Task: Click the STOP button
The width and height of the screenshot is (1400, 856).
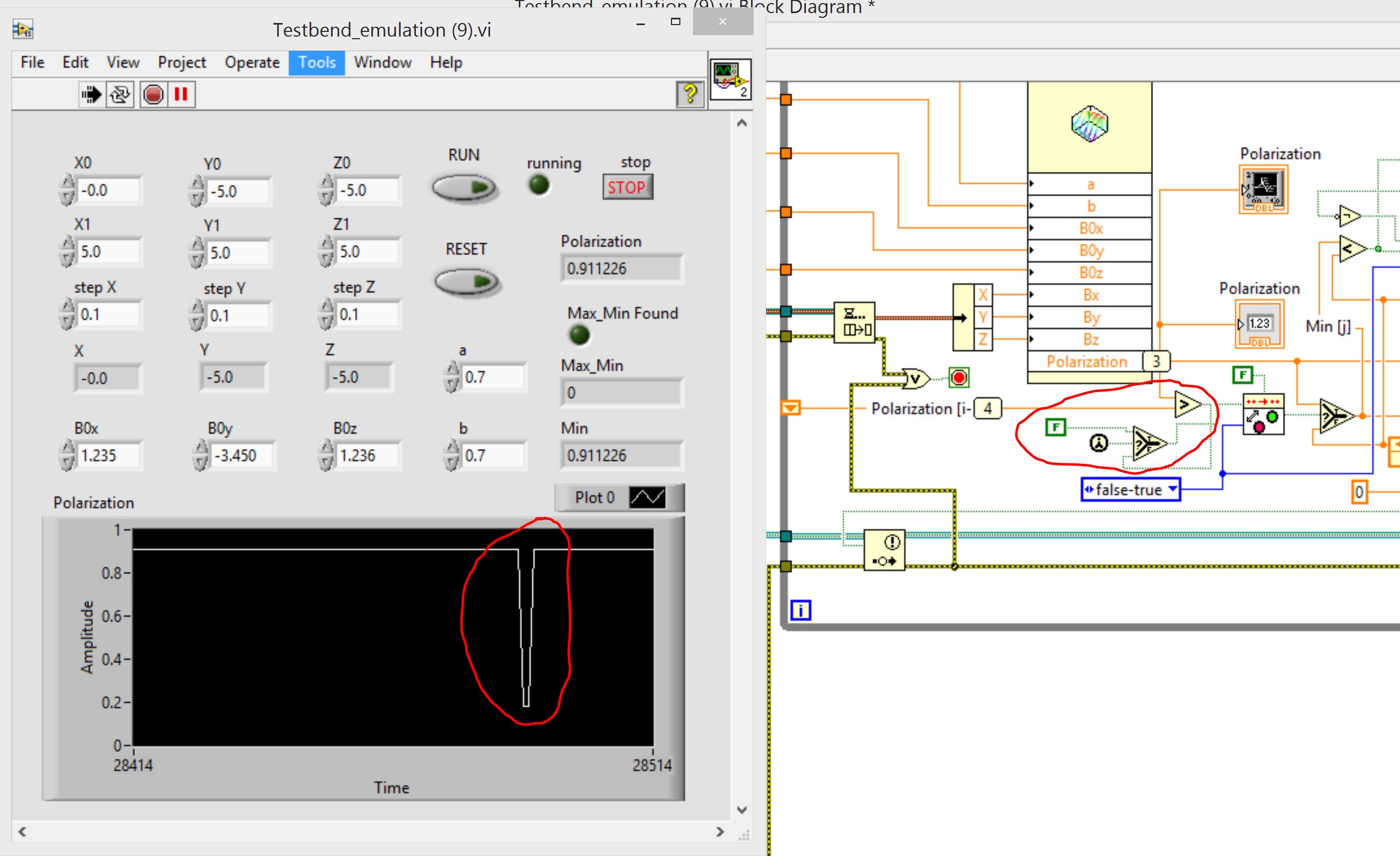Action: click(628, 186)
